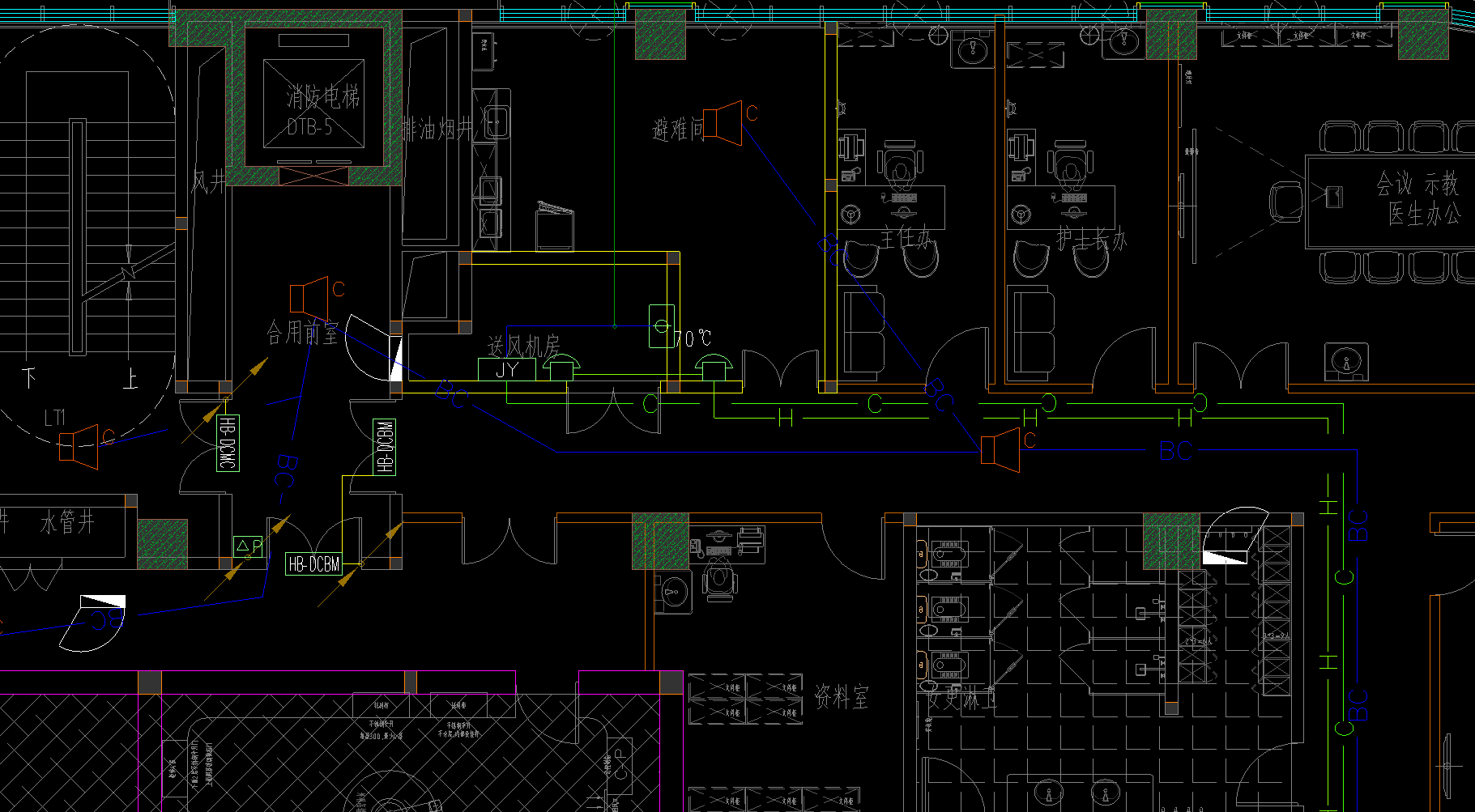The width and height of the screenshot is (1475, 812).
Task: Select the 合用前室 room label
Action: point(303,332)
